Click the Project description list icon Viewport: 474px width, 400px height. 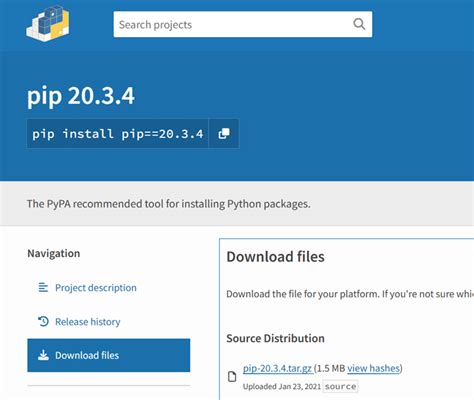43,287
